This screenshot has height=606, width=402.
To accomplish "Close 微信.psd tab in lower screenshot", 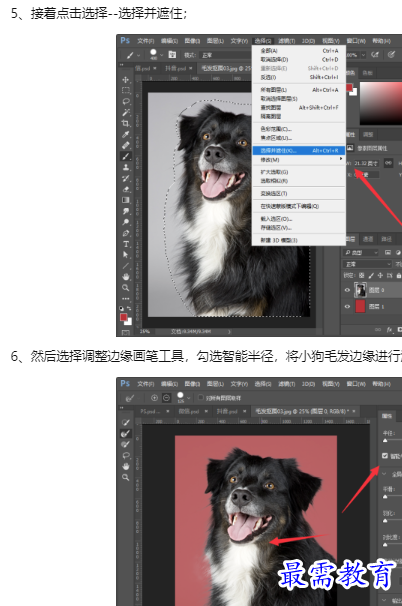I will pos(206,412).
